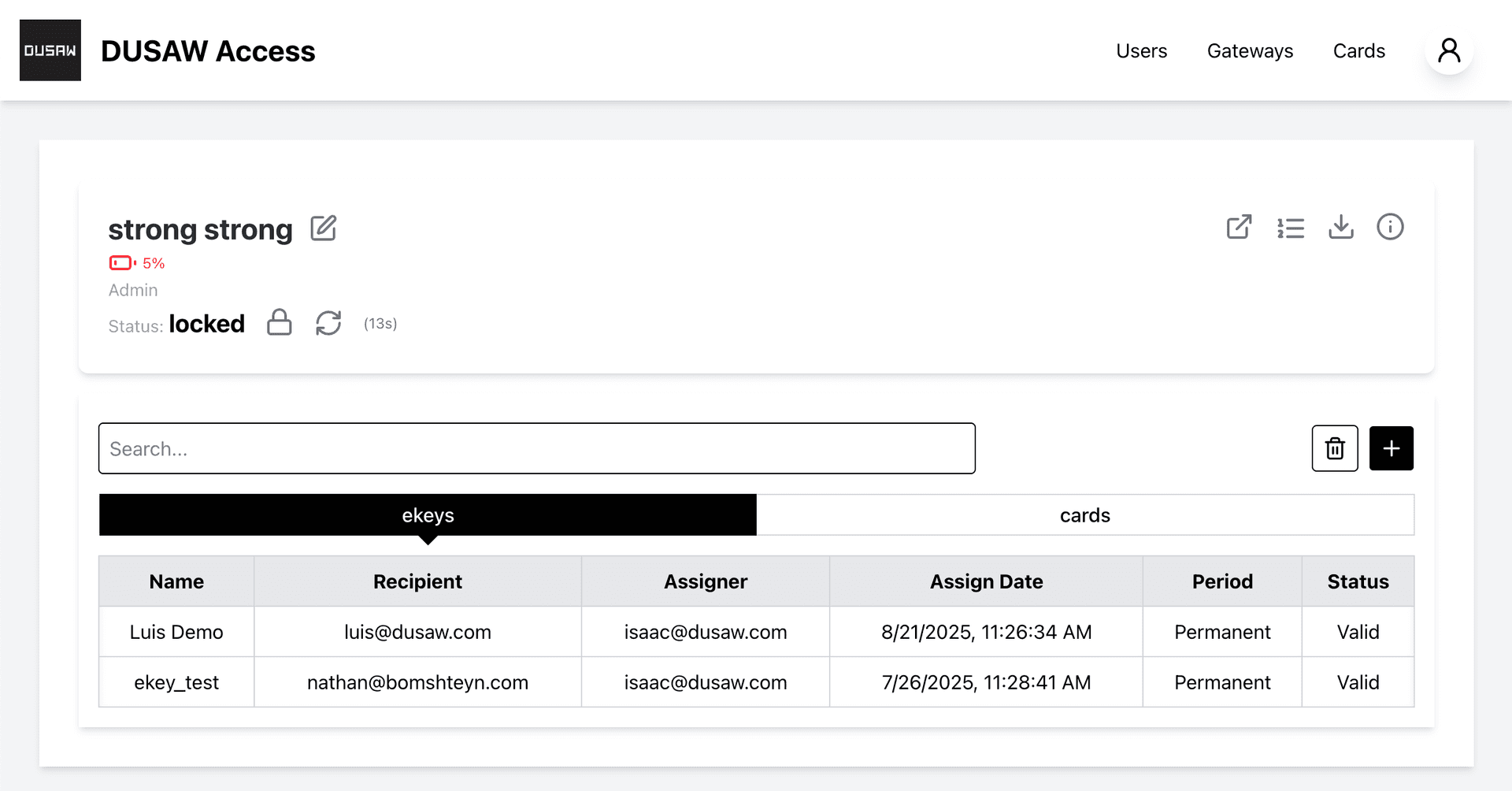Click Permanent period in Luis Demo row

click(x=1222, y=632)
